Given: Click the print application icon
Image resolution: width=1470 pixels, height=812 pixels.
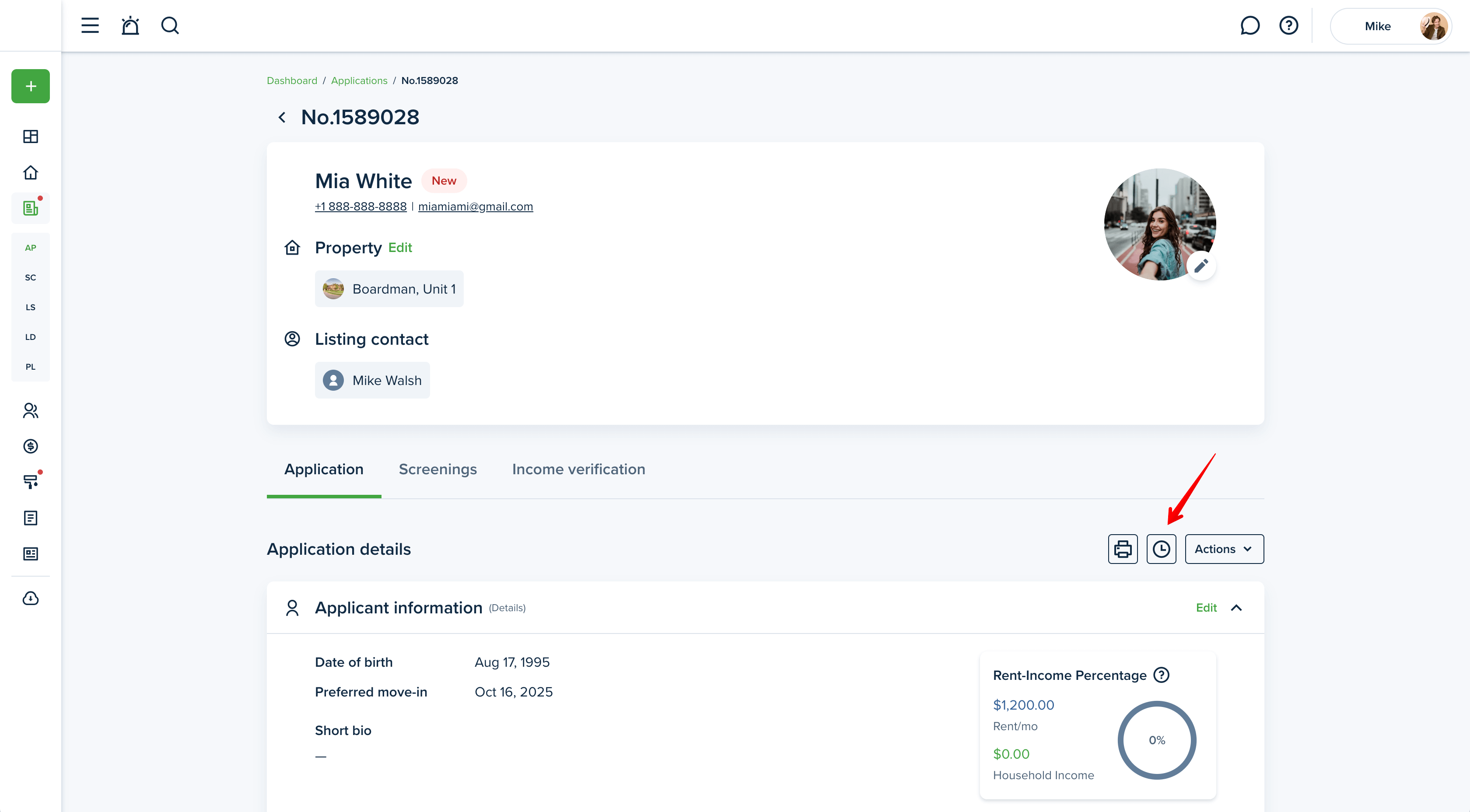Looking at the screenshot, I should (1123, 549).
